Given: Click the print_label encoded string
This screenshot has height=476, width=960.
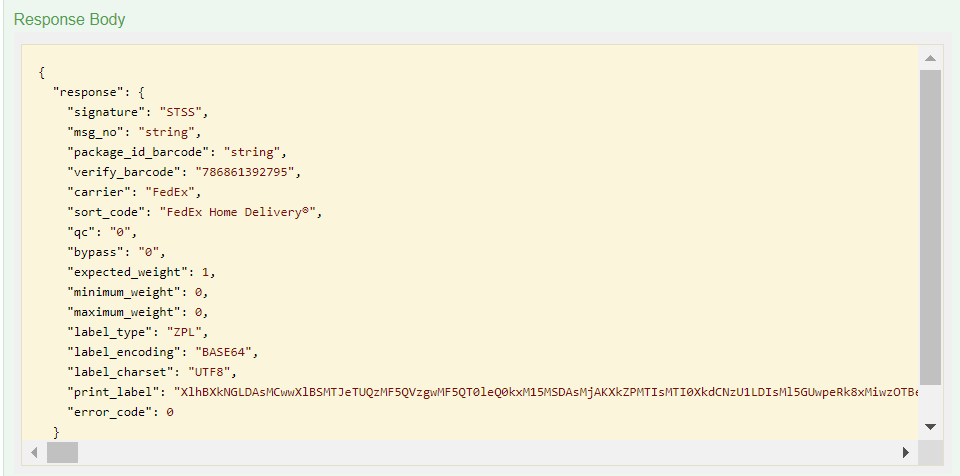Looking at the screenshot, I should [x=546, y=392].
